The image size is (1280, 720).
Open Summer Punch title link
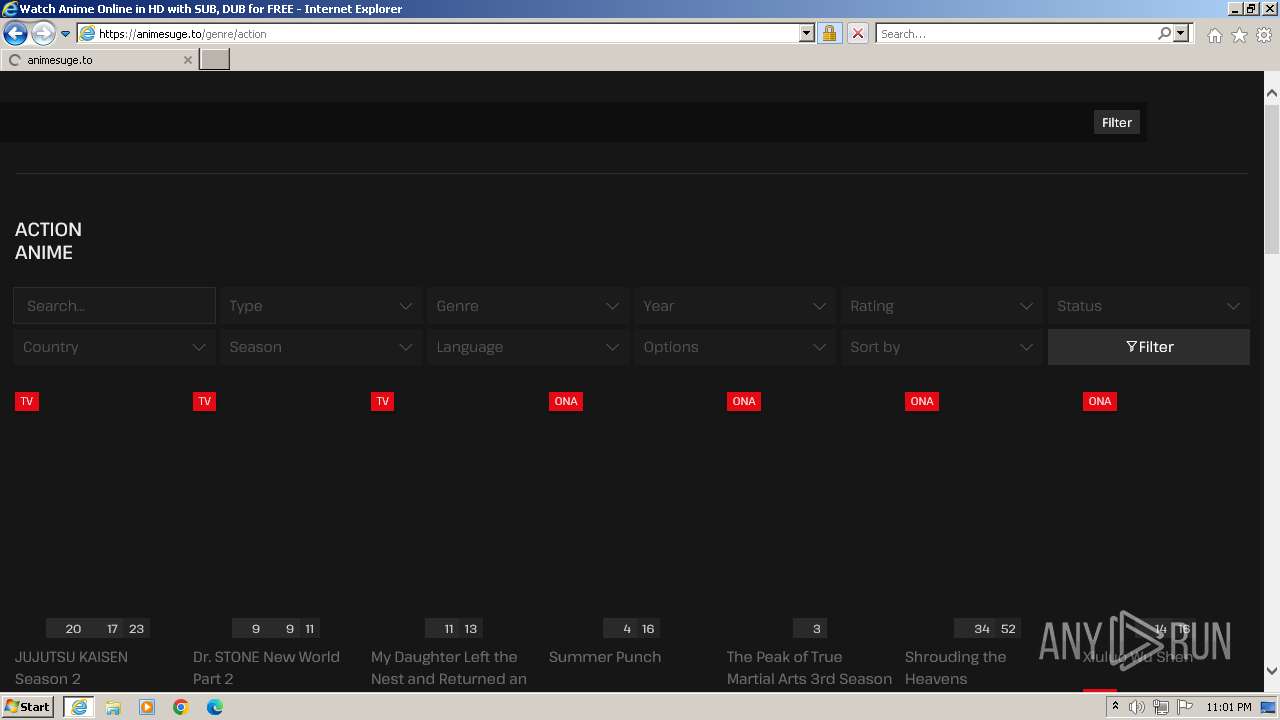[605, 657]
